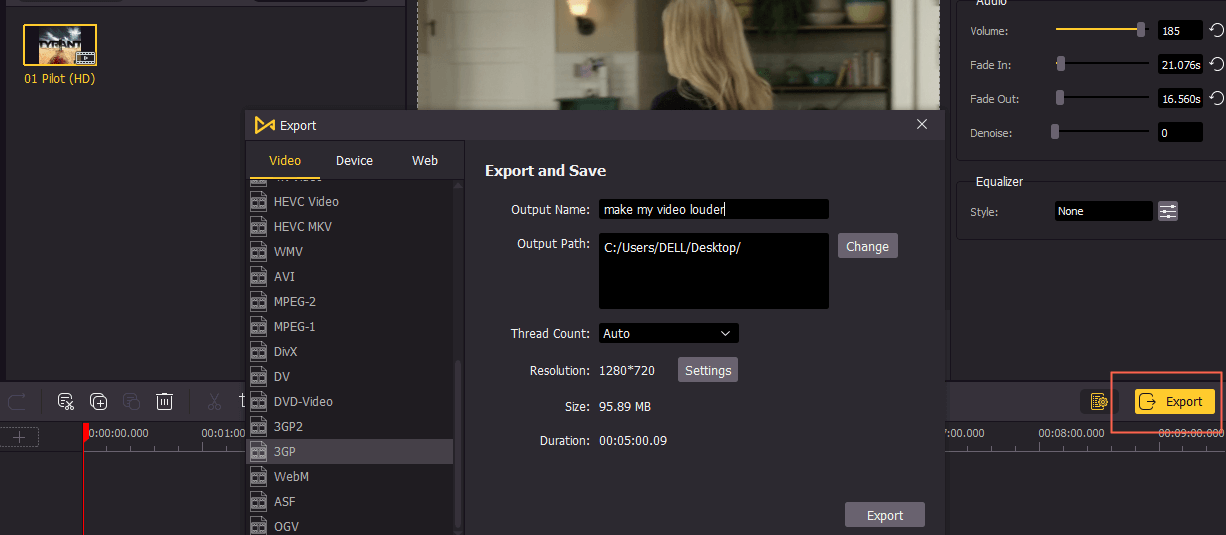Click the video preview frame

pyautogui.click(x=678, y=54)
